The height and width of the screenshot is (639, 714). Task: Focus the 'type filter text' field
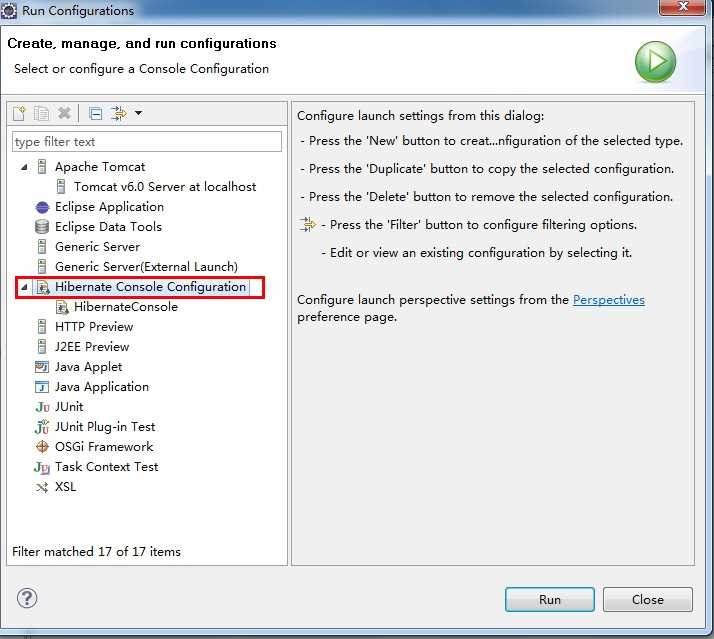pos(147,142)
